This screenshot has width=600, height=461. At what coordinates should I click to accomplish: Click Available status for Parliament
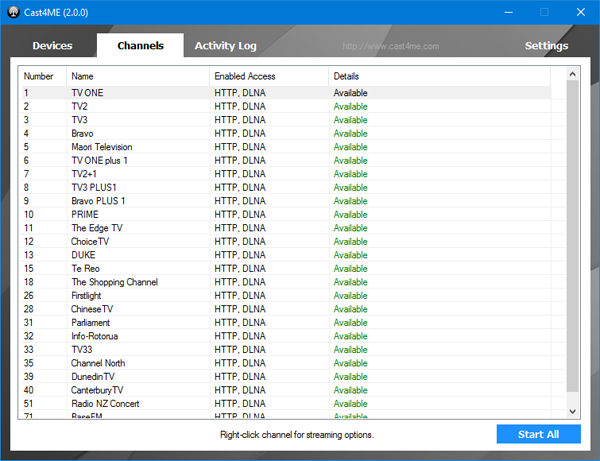click(350, 323)
